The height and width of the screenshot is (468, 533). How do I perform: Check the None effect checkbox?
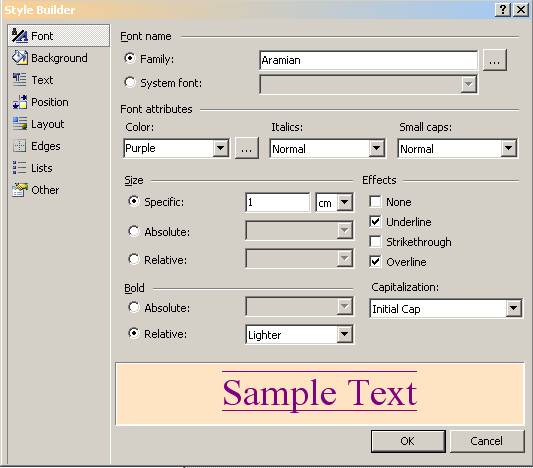(375, 202)
